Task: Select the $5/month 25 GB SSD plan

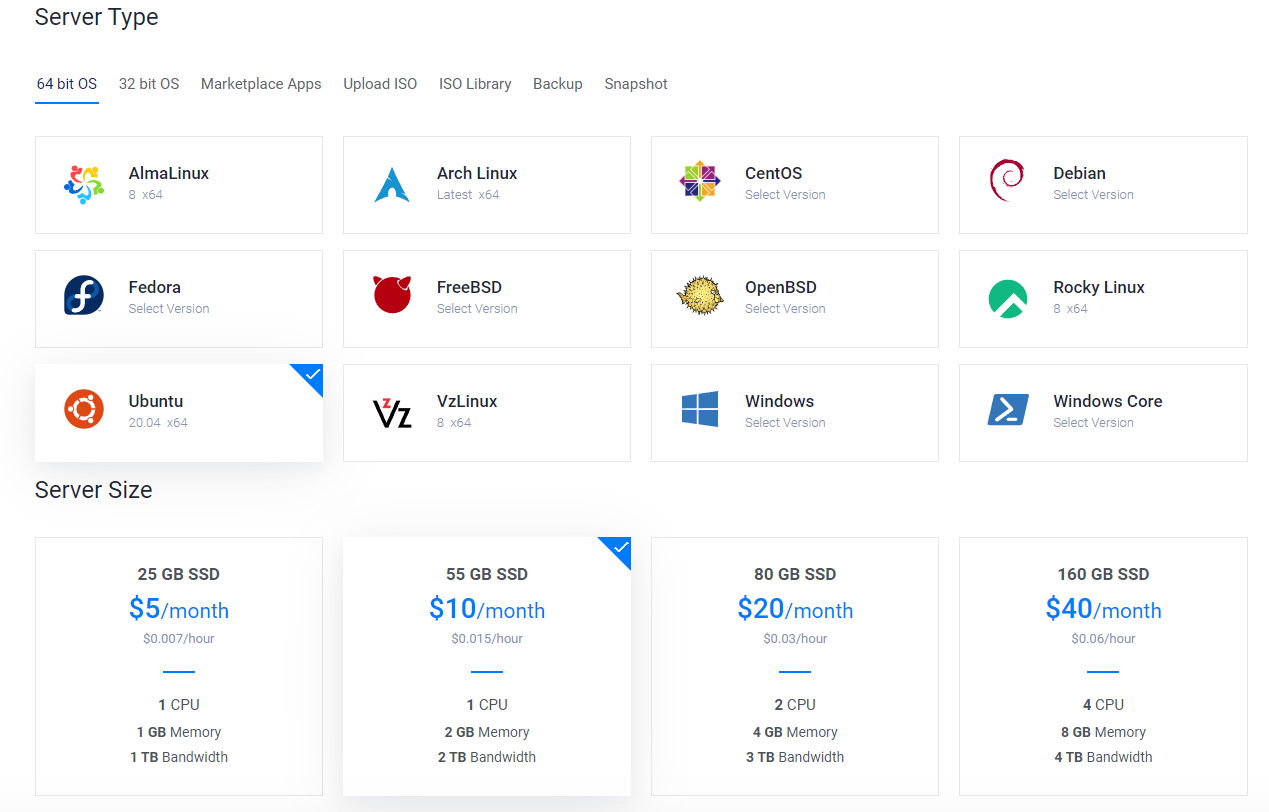Action: (179, 666)
